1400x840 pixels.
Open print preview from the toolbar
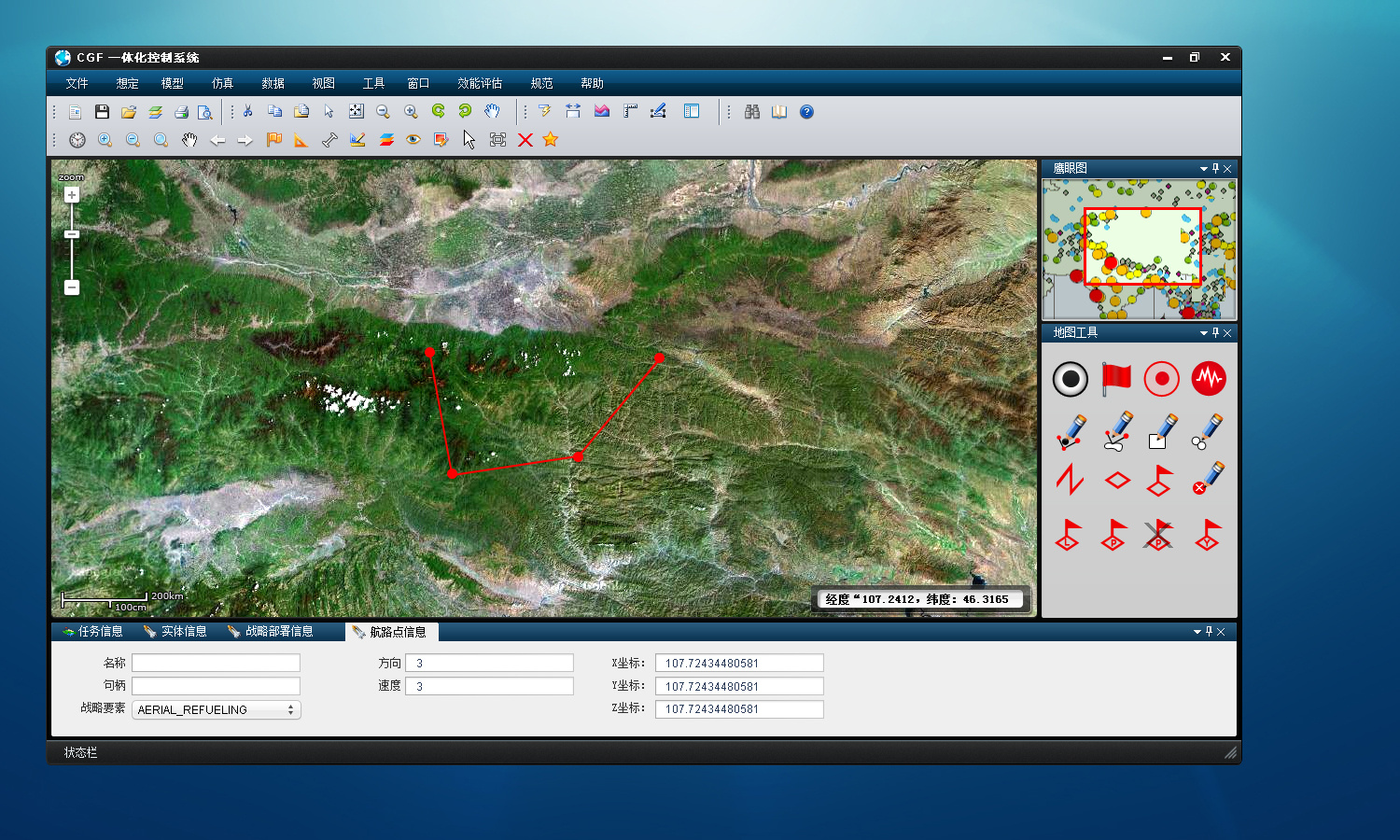click(x=205, y=112)
